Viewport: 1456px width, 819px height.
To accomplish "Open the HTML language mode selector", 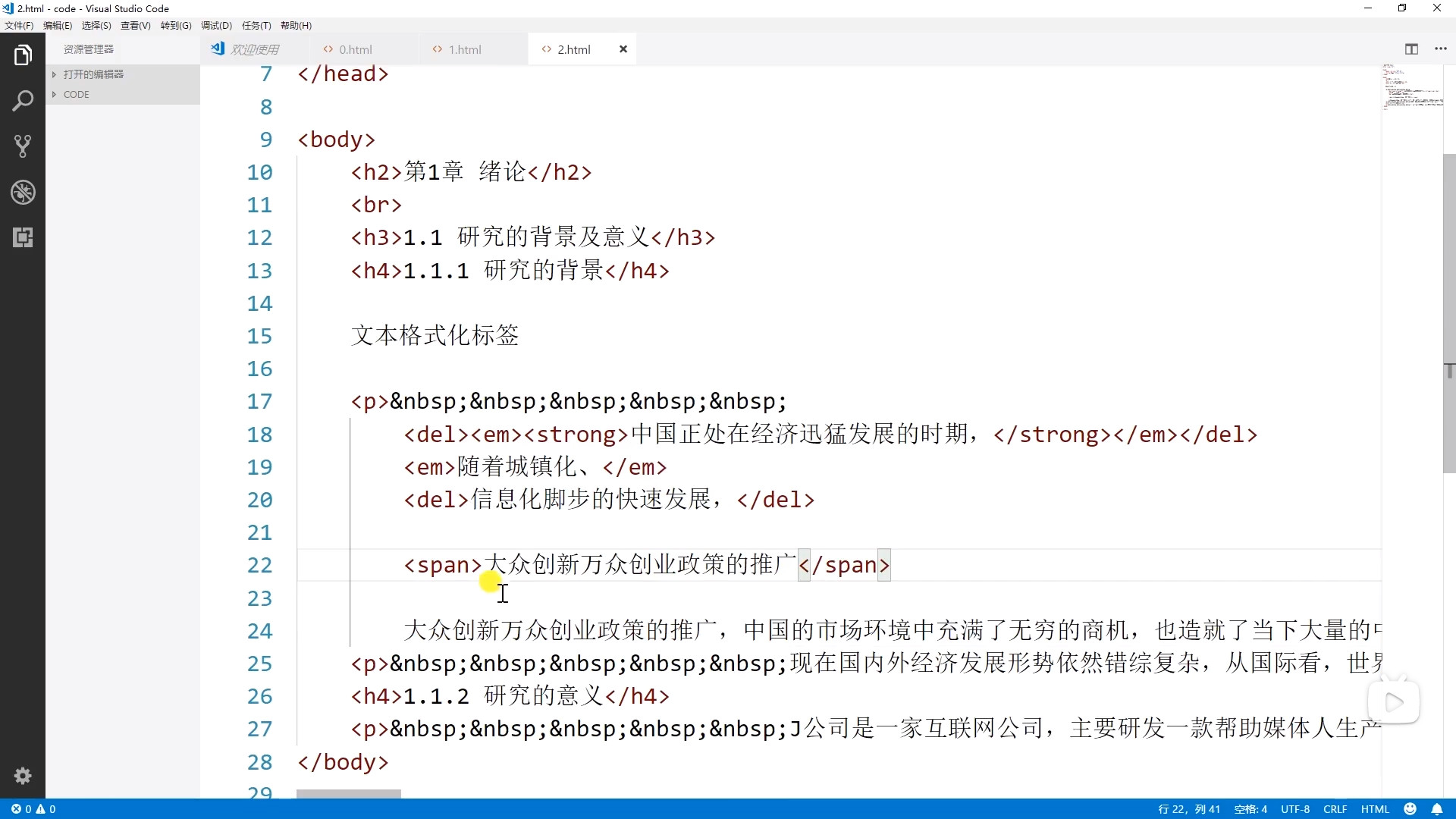I will (x=1375, y=809).
